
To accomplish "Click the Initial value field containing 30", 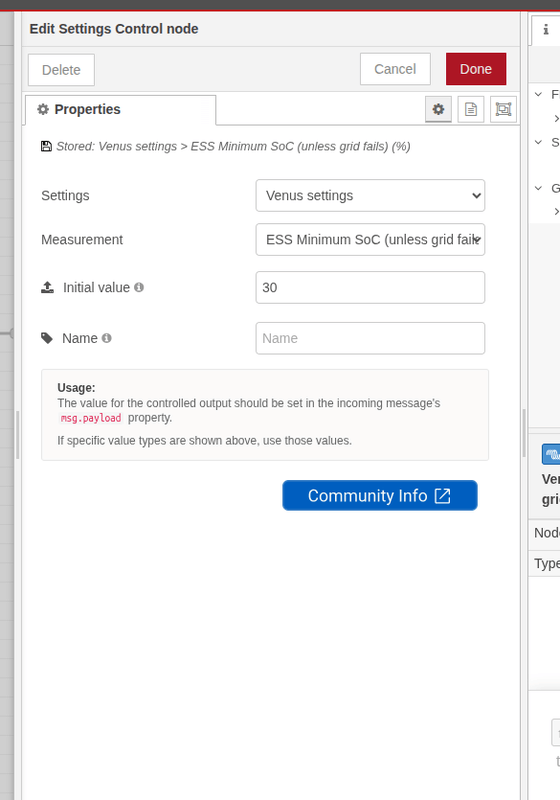I will click(x=370, y=287).
